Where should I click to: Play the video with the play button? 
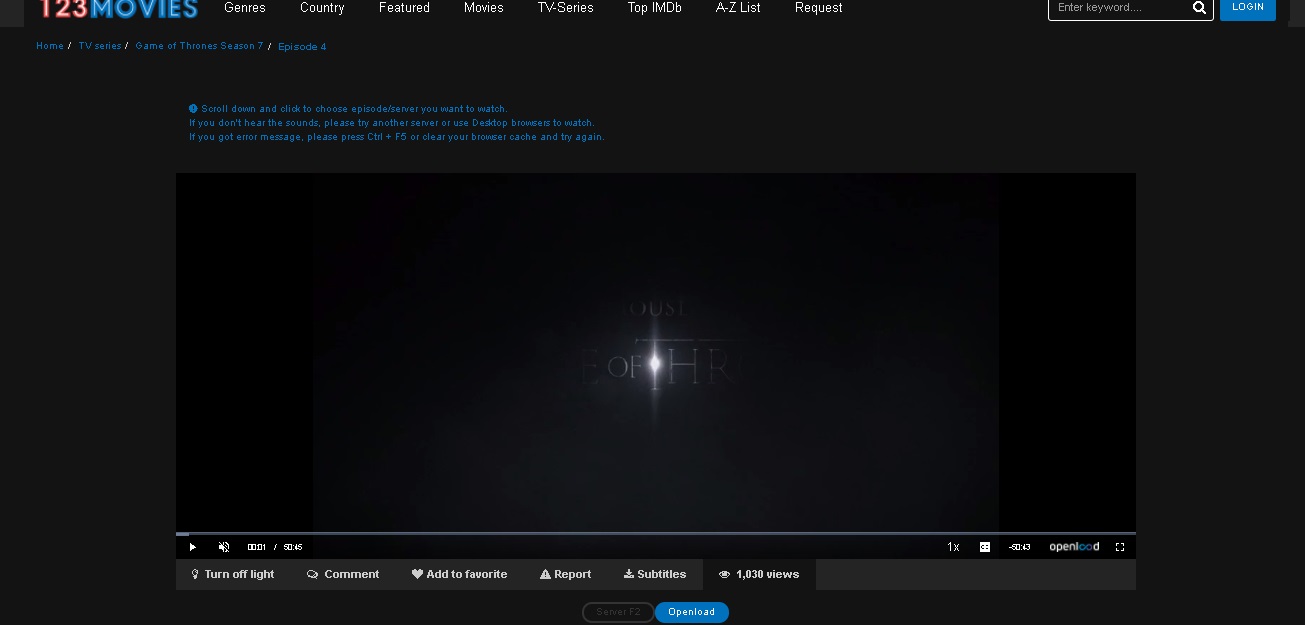pyautogui.click(x=193, y=547)
